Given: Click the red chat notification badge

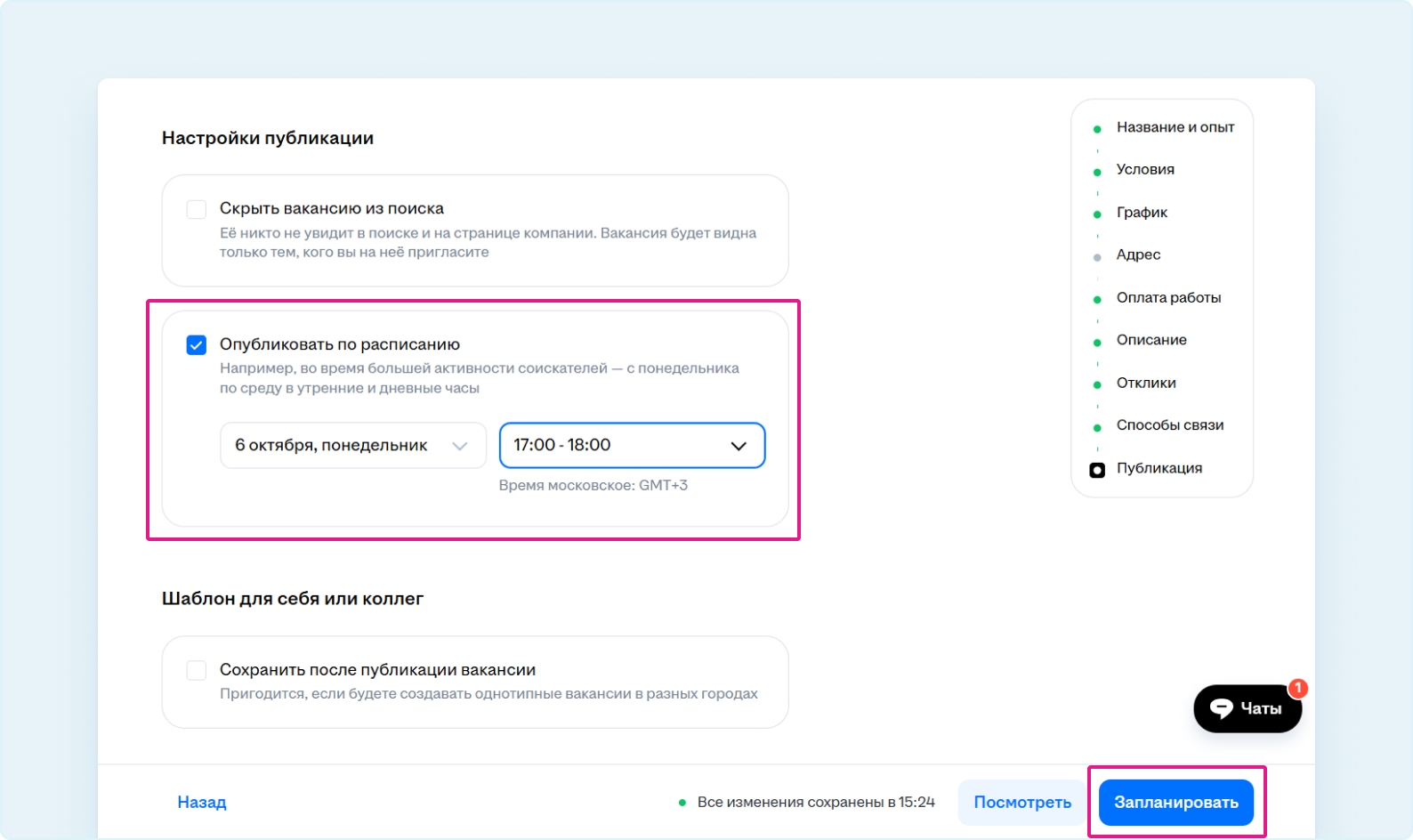Looking at the screenshot, I should [x=1297, y=688].
